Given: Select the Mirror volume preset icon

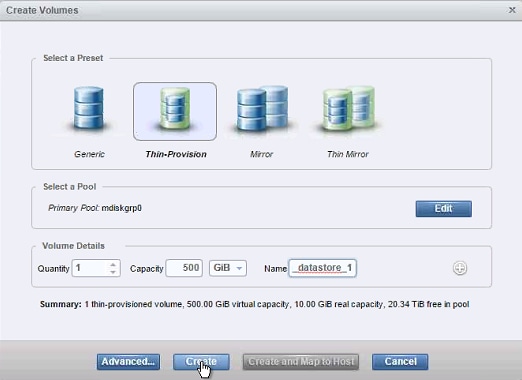Looking at the screenshot, I should pyautogui.click(x=262, y=108).
